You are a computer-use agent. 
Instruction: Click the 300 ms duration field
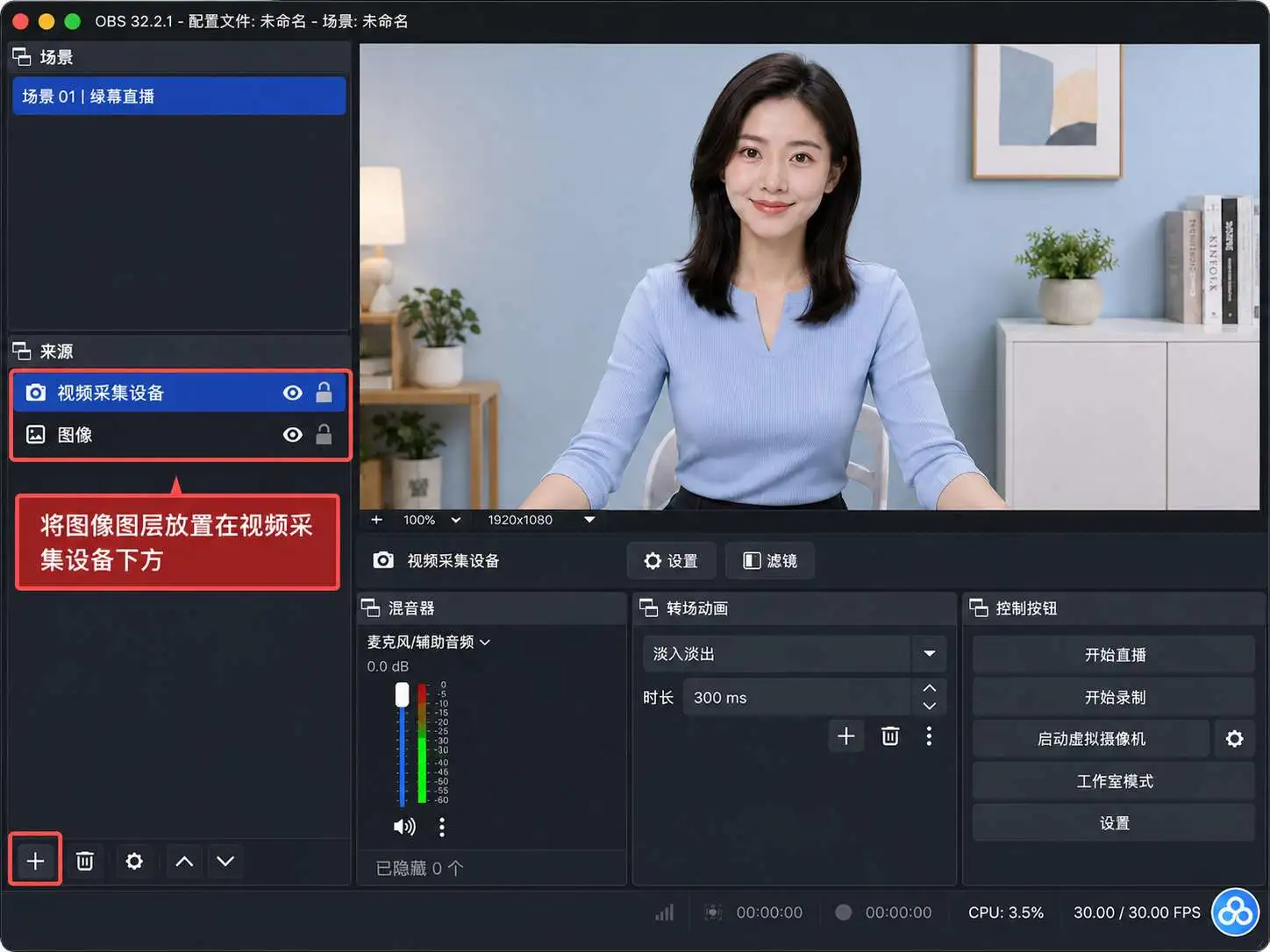796,698
